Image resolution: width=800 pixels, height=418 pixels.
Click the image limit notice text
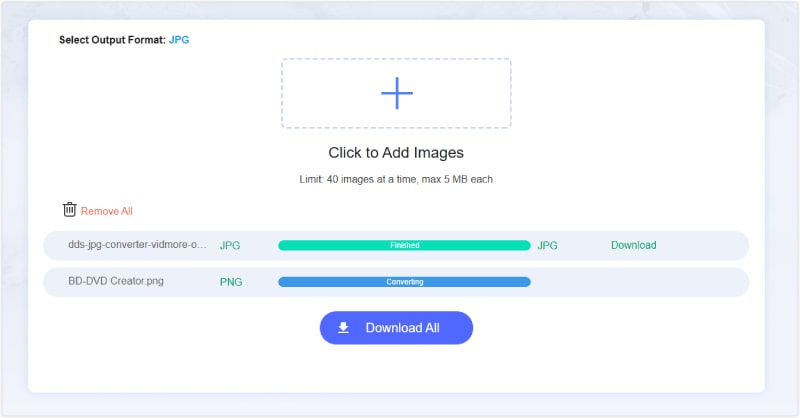pyautogui.click(x=396, y=179)
